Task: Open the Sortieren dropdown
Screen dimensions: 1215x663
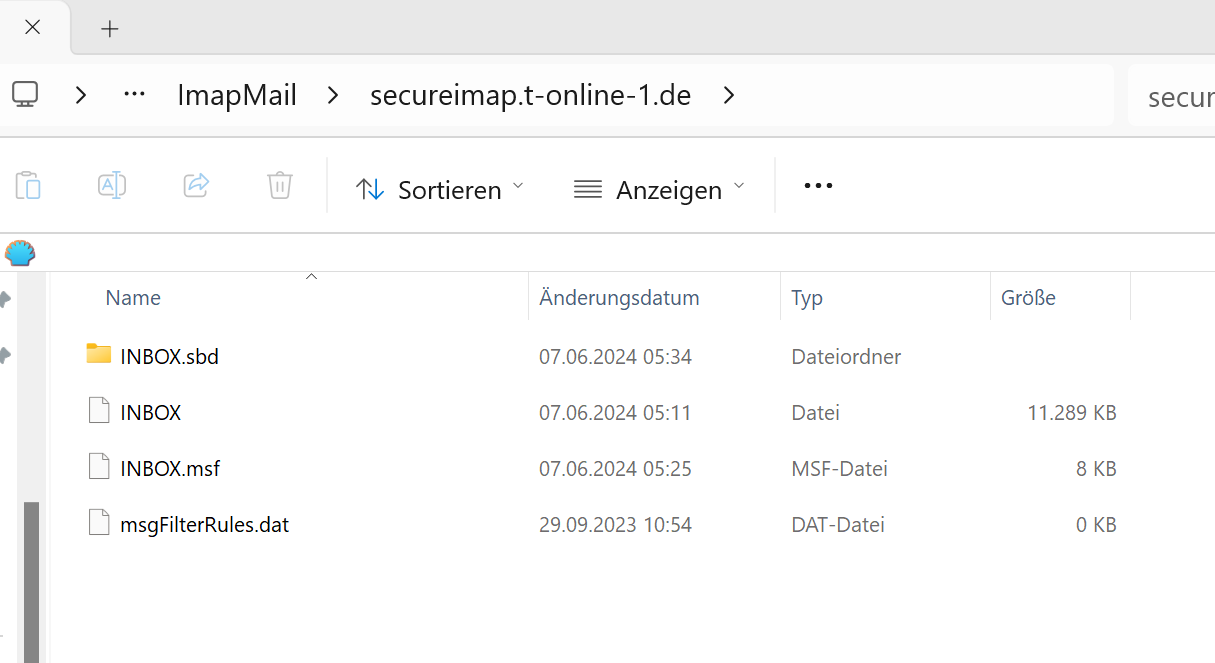Action: click(x=440, y=189)
